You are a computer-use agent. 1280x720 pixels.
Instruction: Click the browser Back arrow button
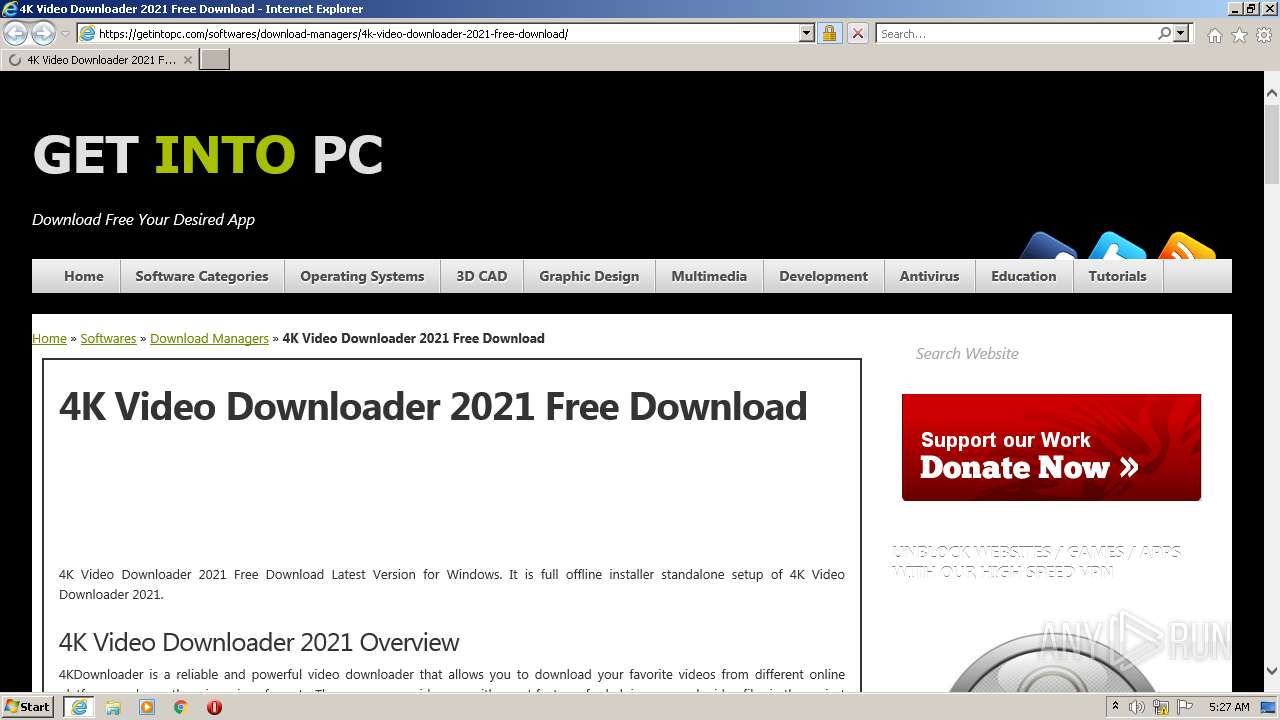[x=16, y=33]
